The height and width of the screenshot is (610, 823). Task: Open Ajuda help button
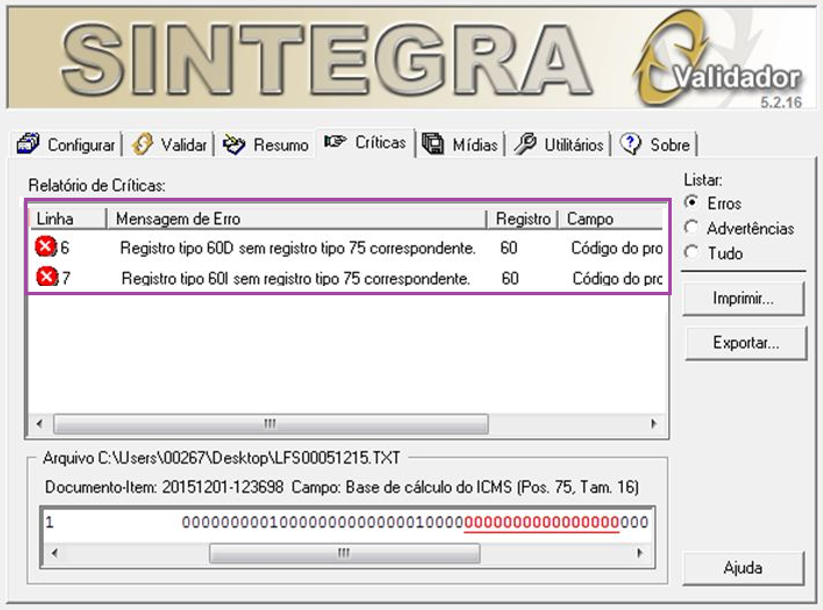coord(743,568)
